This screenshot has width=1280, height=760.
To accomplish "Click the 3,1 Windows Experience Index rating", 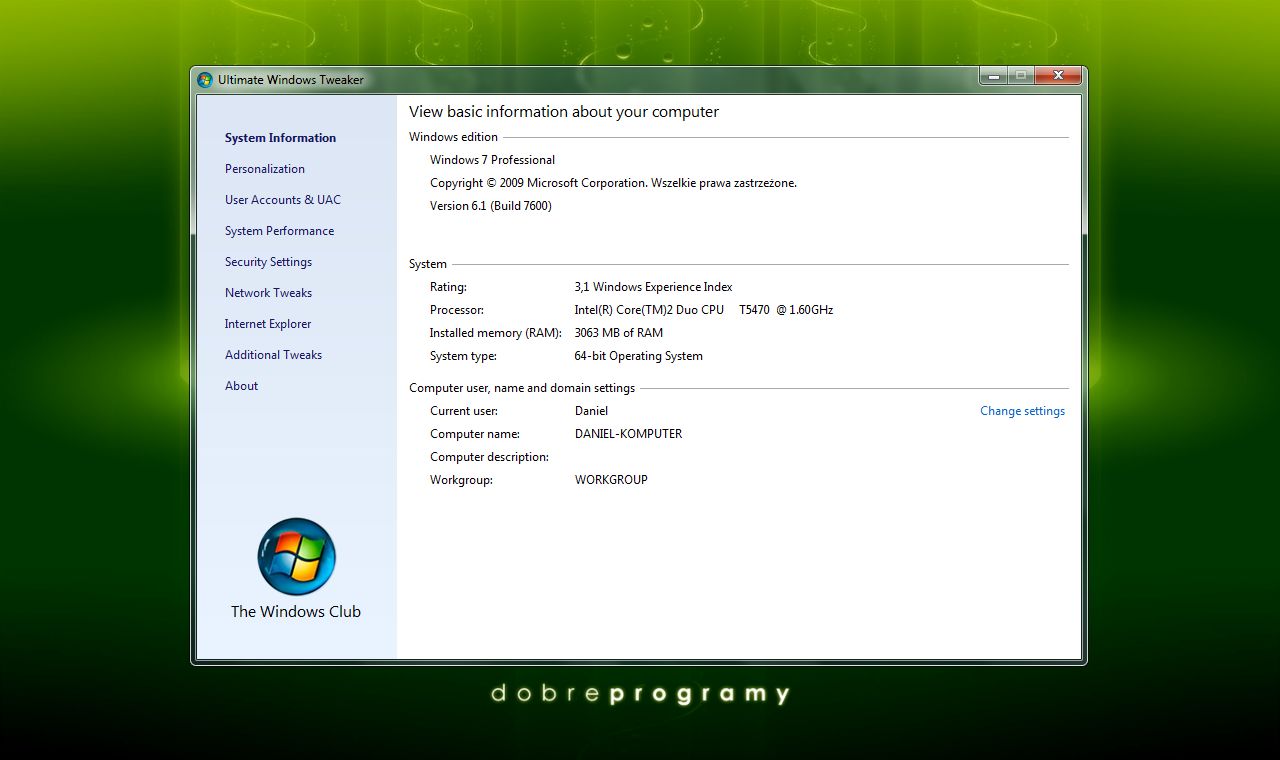I will [653, 287].
